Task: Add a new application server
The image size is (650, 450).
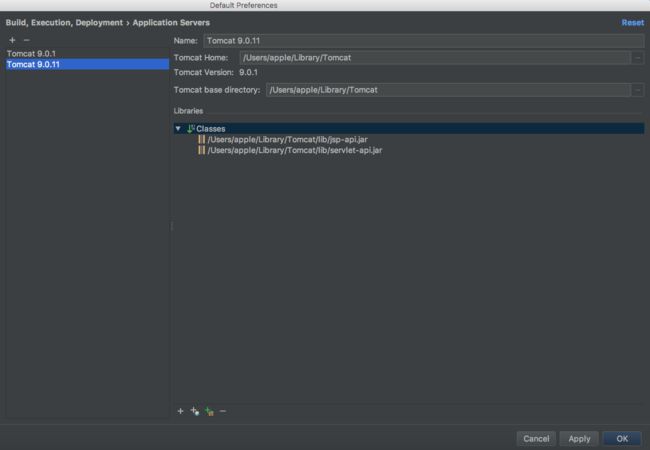Action: point(12,40)
